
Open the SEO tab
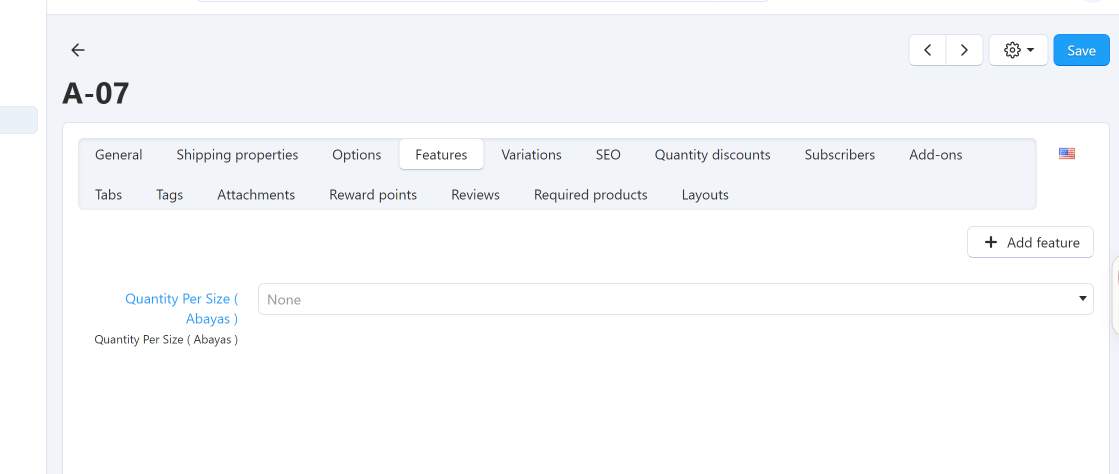pos(608,155)
